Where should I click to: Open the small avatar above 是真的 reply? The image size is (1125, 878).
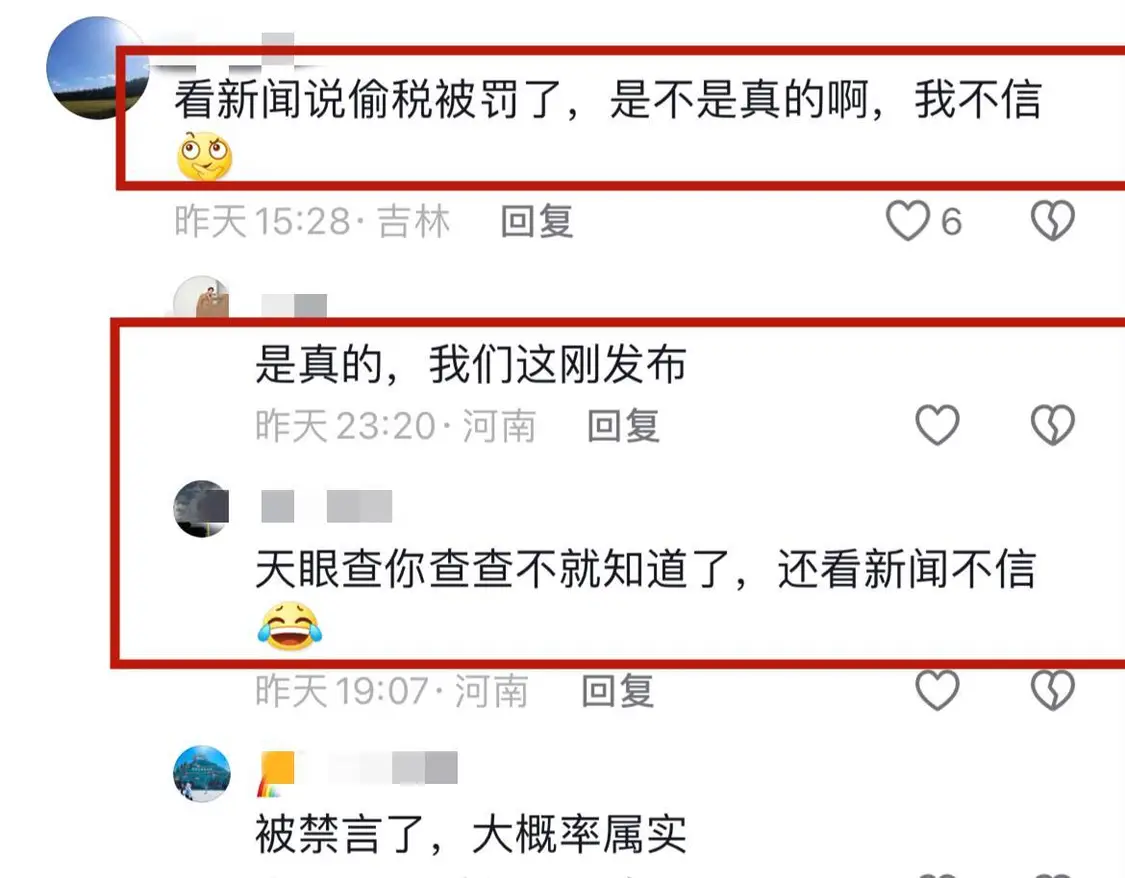click(202, 296)
